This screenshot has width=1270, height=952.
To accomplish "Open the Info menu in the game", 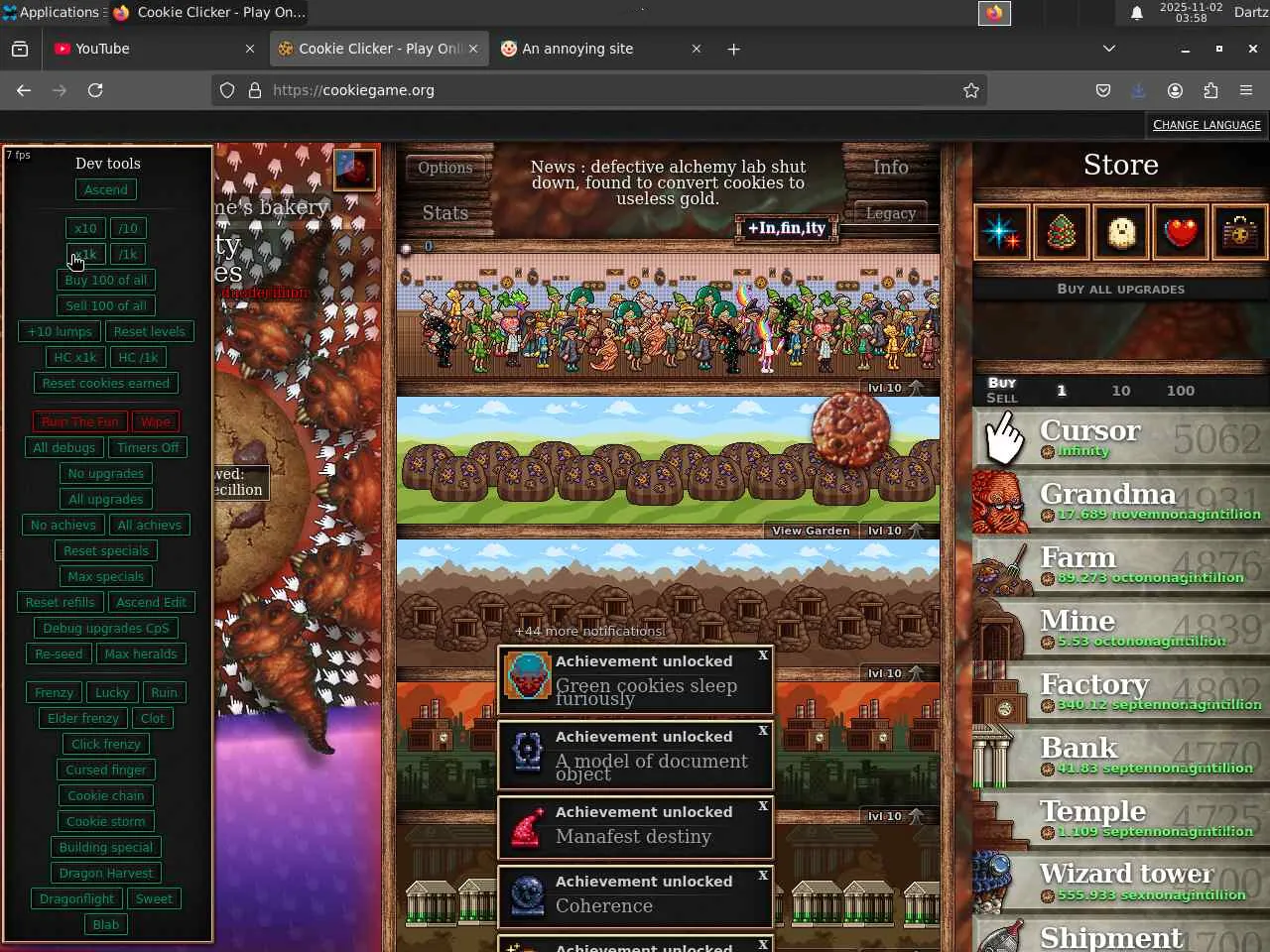I will click(x=891, y=168).
